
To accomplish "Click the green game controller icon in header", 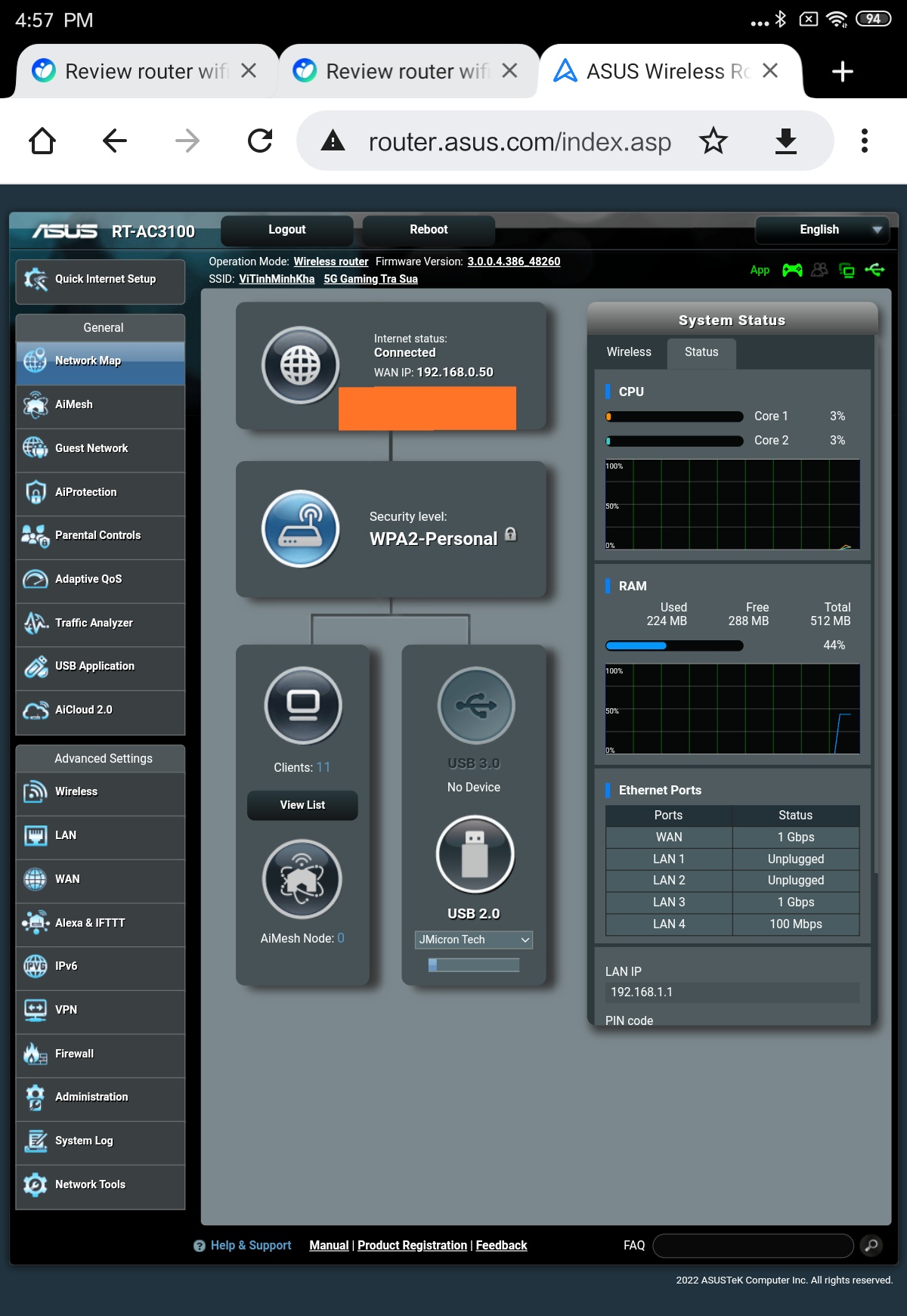I will [791, 270].
